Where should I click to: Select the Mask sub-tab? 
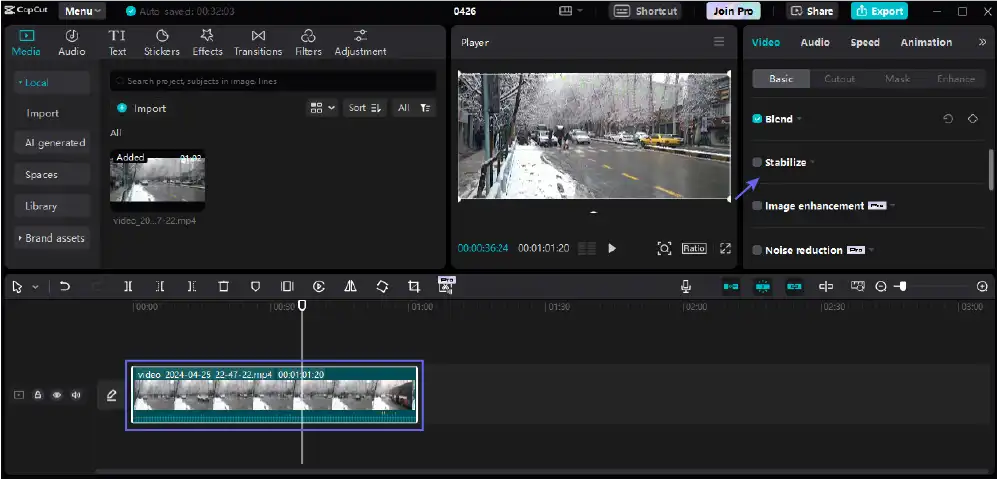[x=897, y=79]
